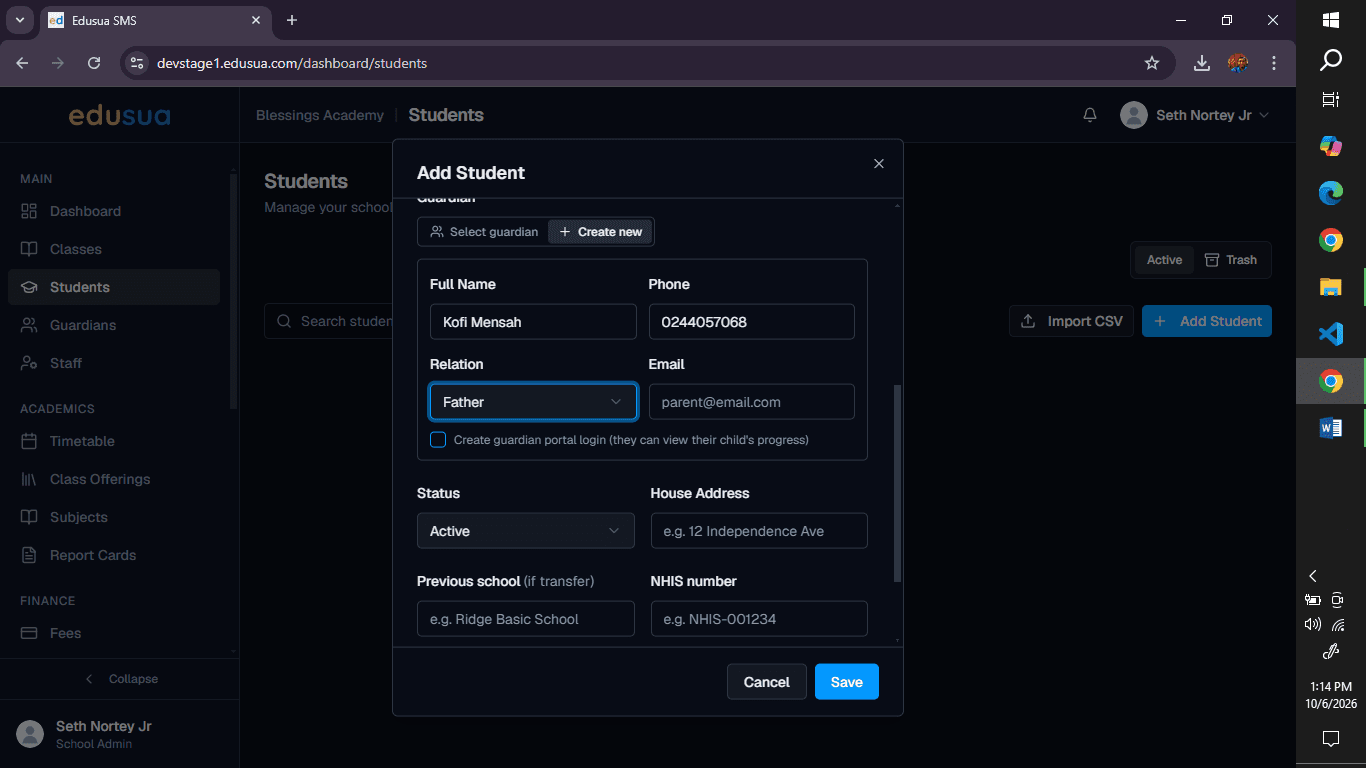Save the new student
Image resolution: width=1366 pixels, height=768 pixels.
847,682
